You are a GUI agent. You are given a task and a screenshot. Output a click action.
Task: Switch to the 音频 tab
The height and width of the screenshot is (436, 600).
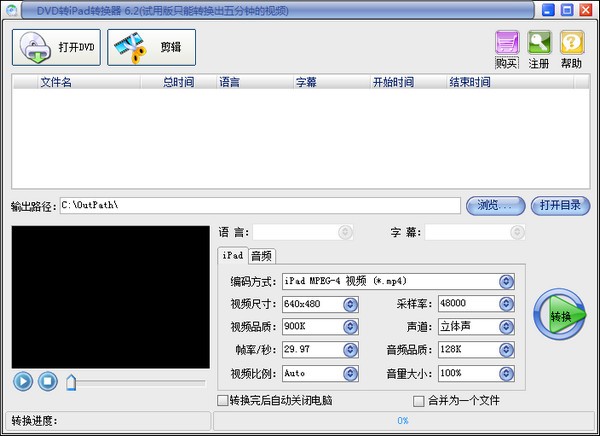click(262, 256)
